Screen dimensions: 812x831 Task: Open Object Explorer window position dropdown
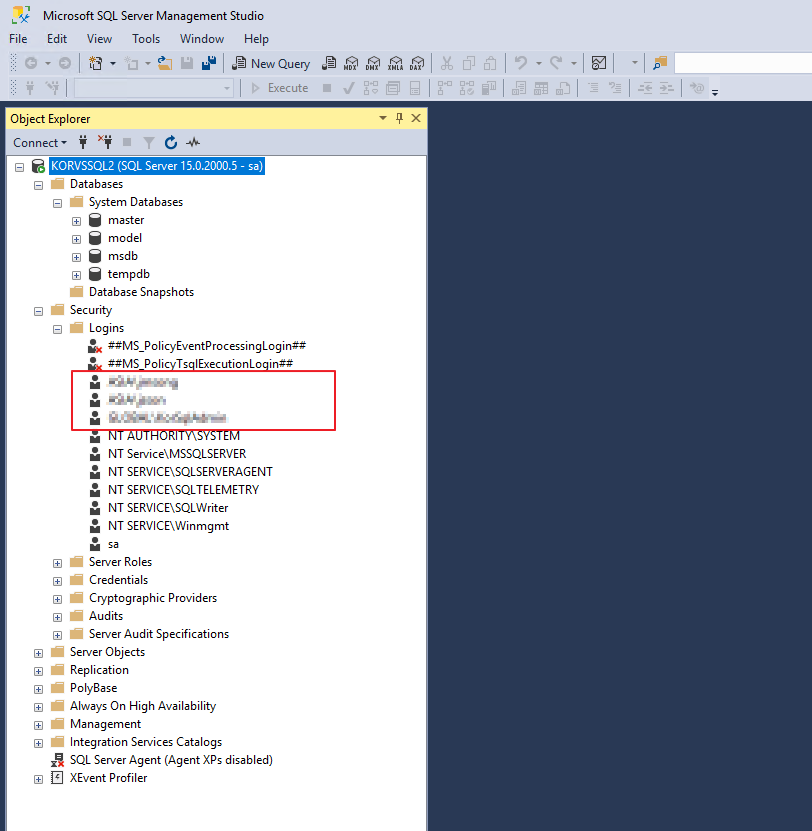[383, 118]
